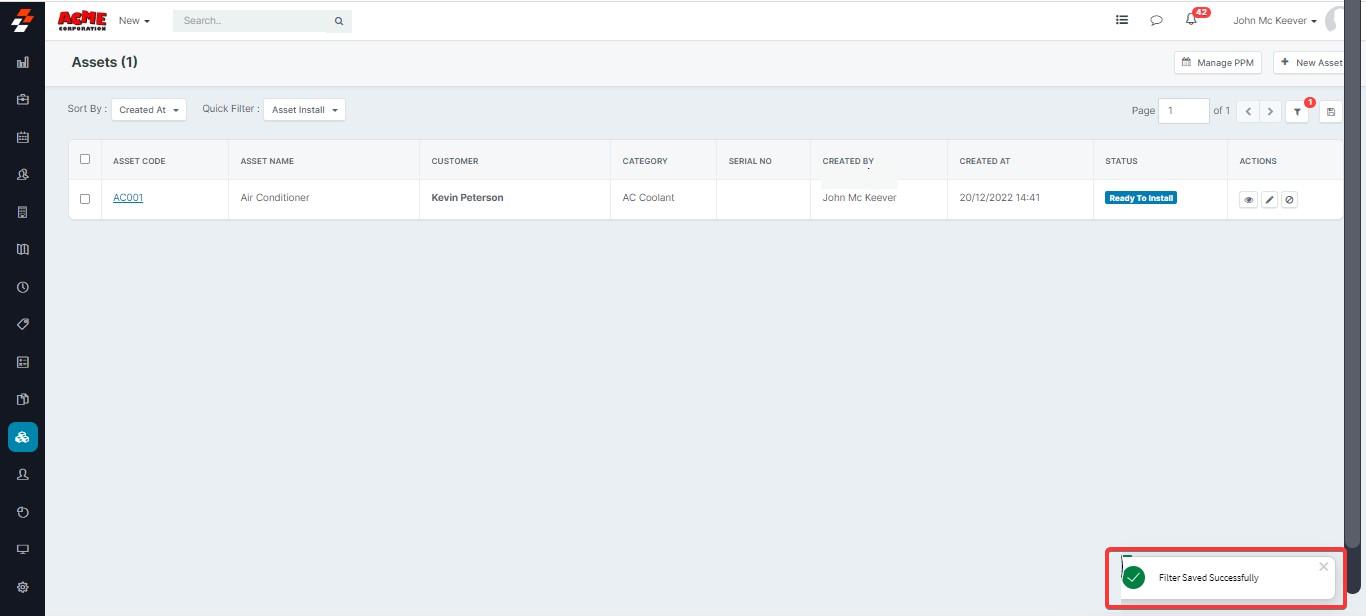
Task: Open the Asset Install quick filter dropdown
Action: click(305, 110)
